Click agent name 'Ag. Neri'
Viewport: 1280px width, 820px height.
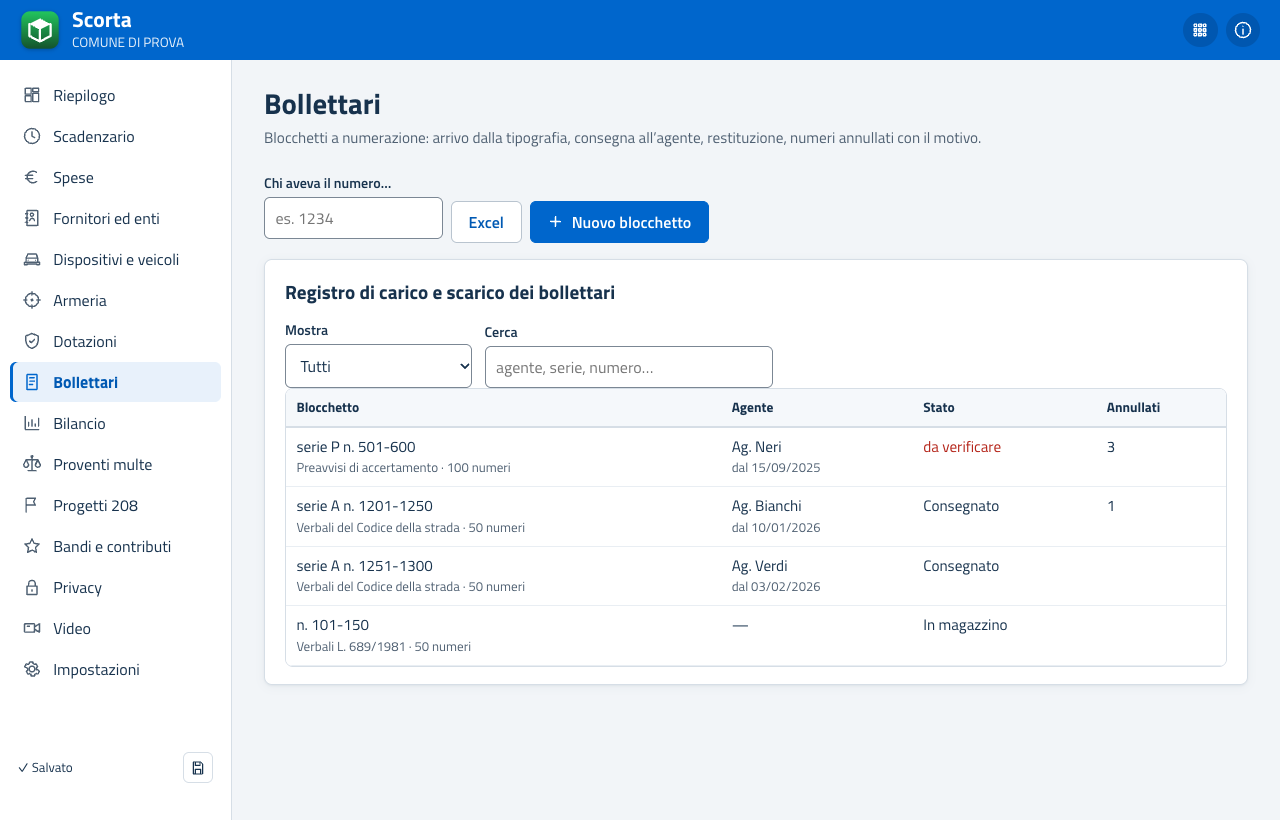757,447
